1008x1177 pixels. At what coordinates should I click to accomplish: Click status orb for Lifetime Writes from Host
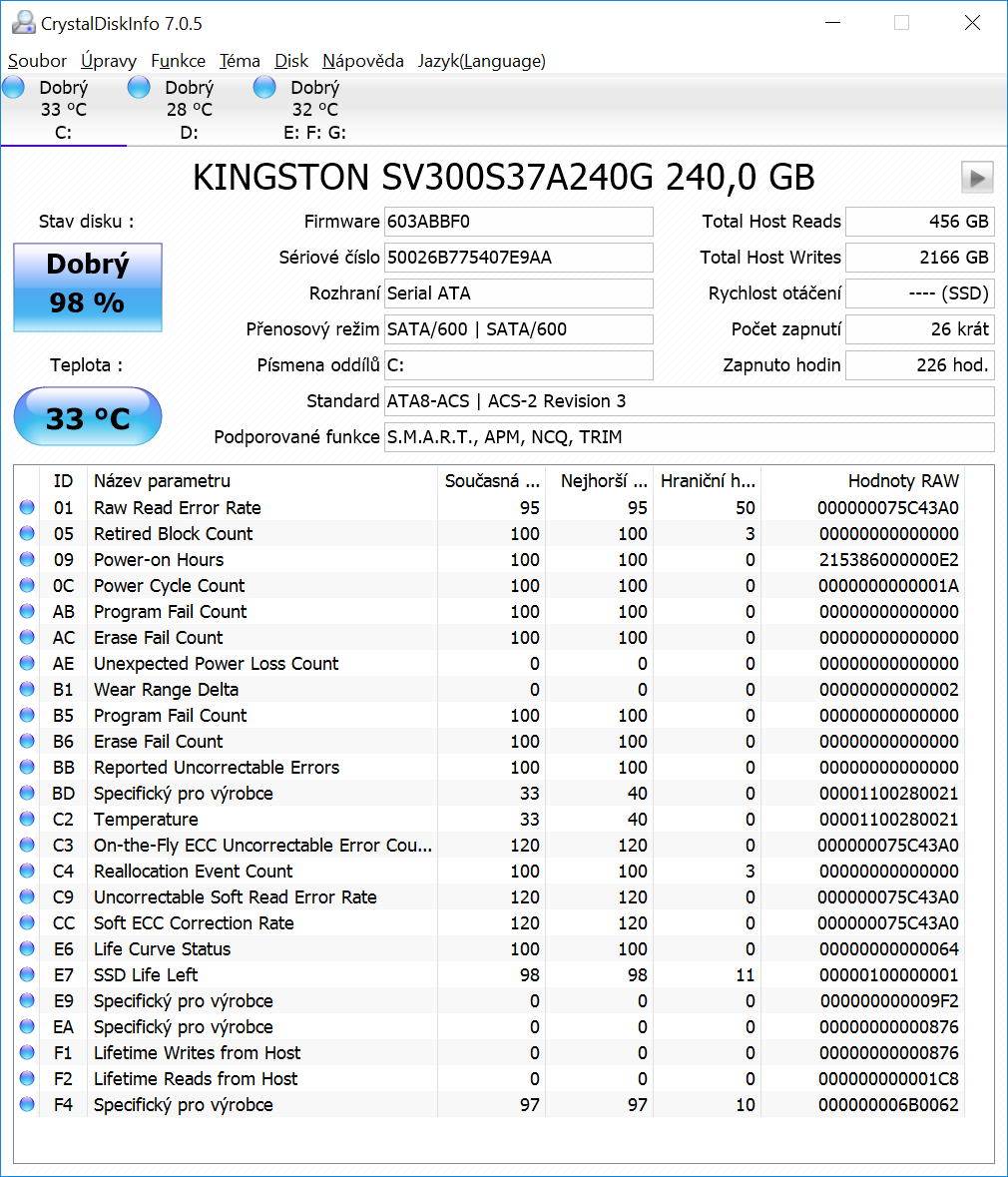point(27,1052)
